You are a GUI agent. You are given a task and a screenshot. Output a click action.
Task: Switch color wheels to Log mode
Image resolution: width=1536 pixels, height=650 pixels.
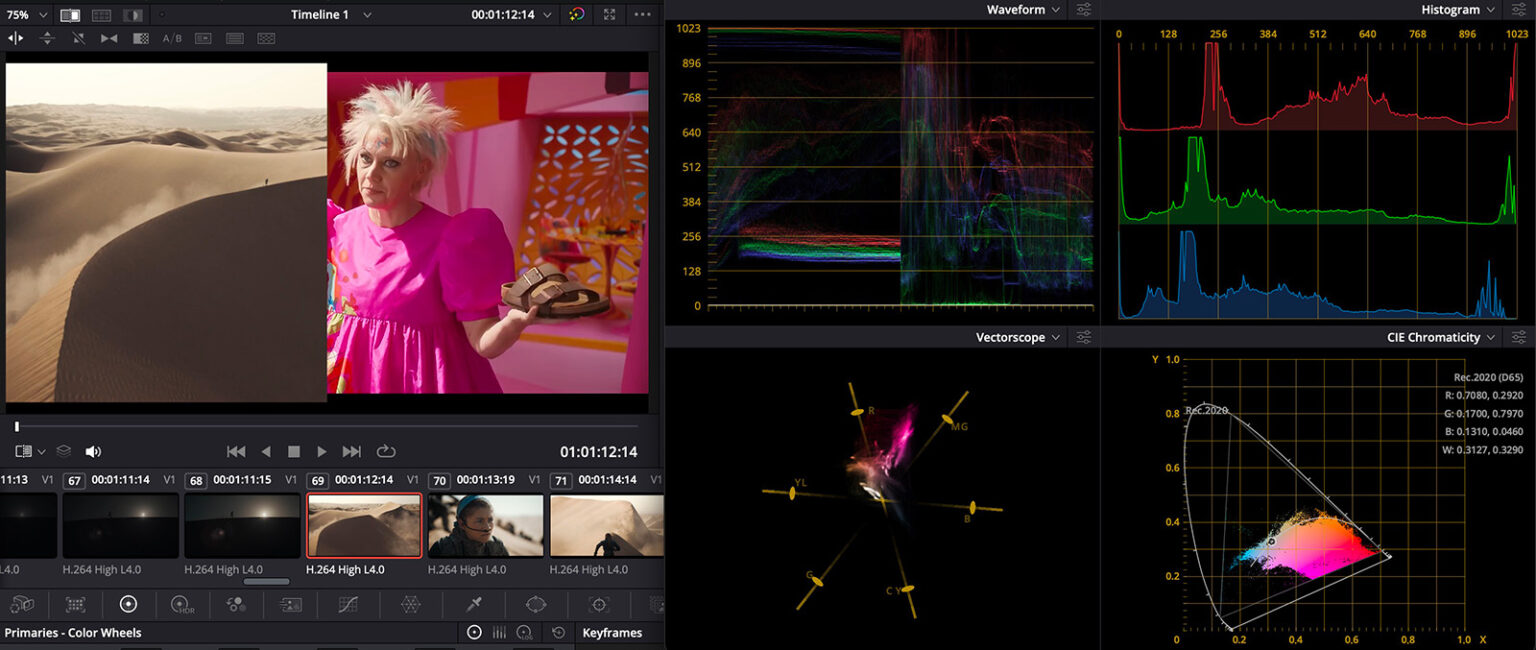[524, 632]
